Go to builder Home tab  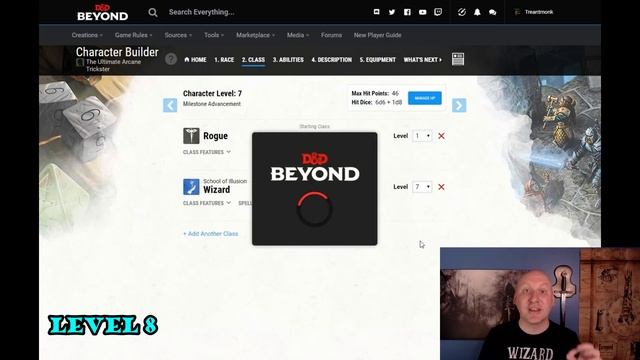tap(195, 60)
